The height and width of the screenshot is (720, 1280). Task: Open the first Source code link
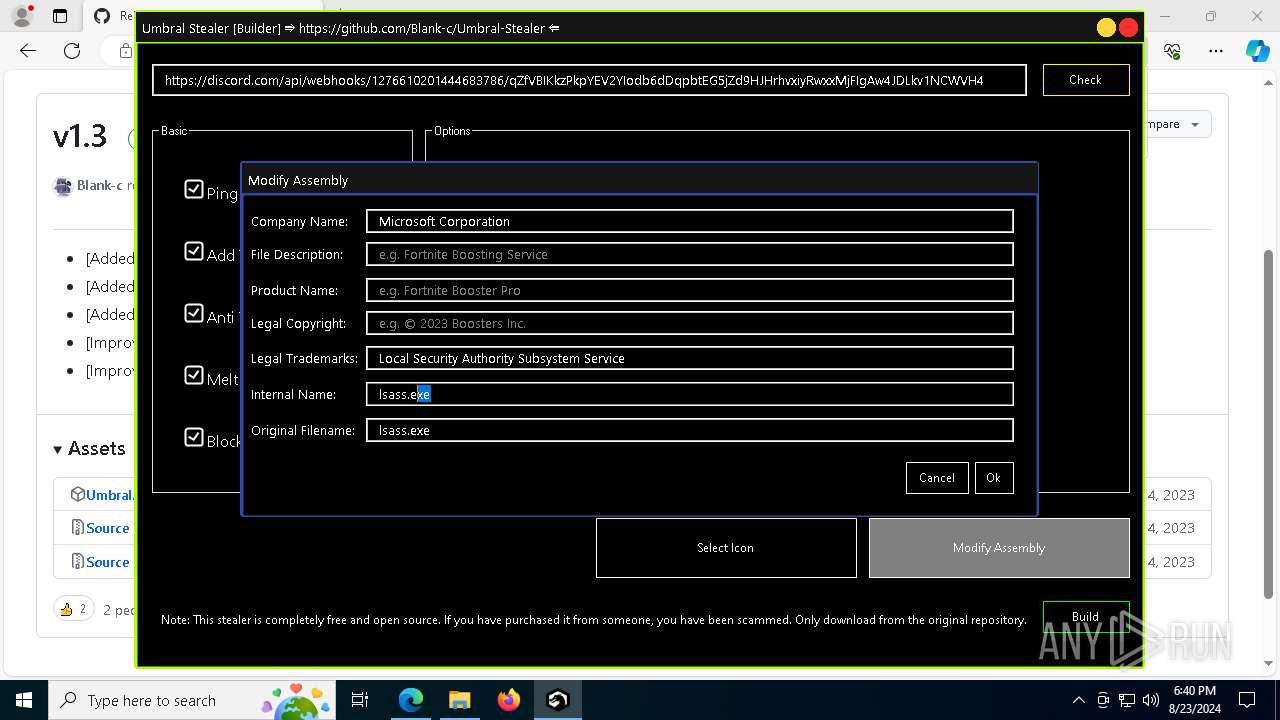pyautogui.click(x=108, y=528)
